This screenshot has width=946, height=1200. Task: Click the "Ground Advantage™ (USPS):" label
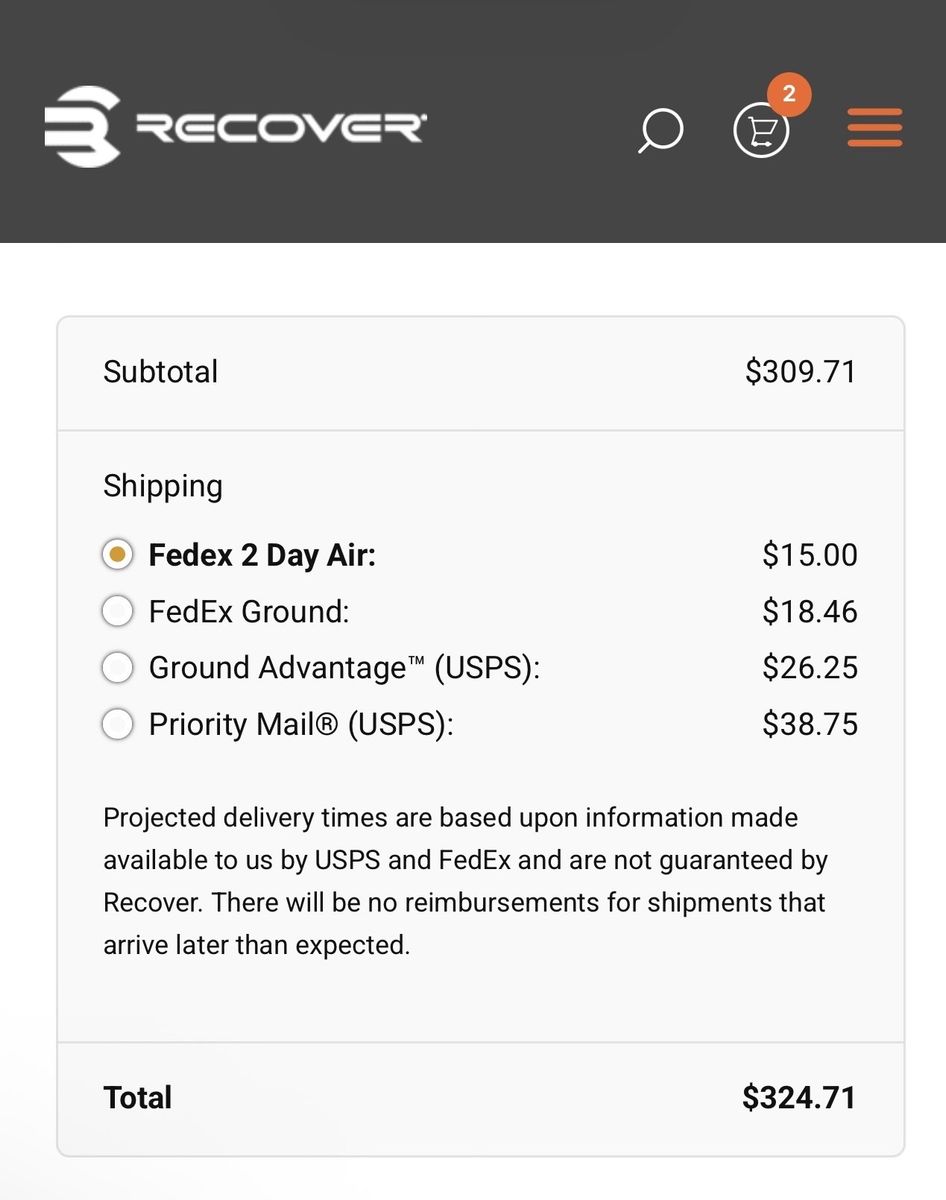pyautogui.click(x=344, y=667)
